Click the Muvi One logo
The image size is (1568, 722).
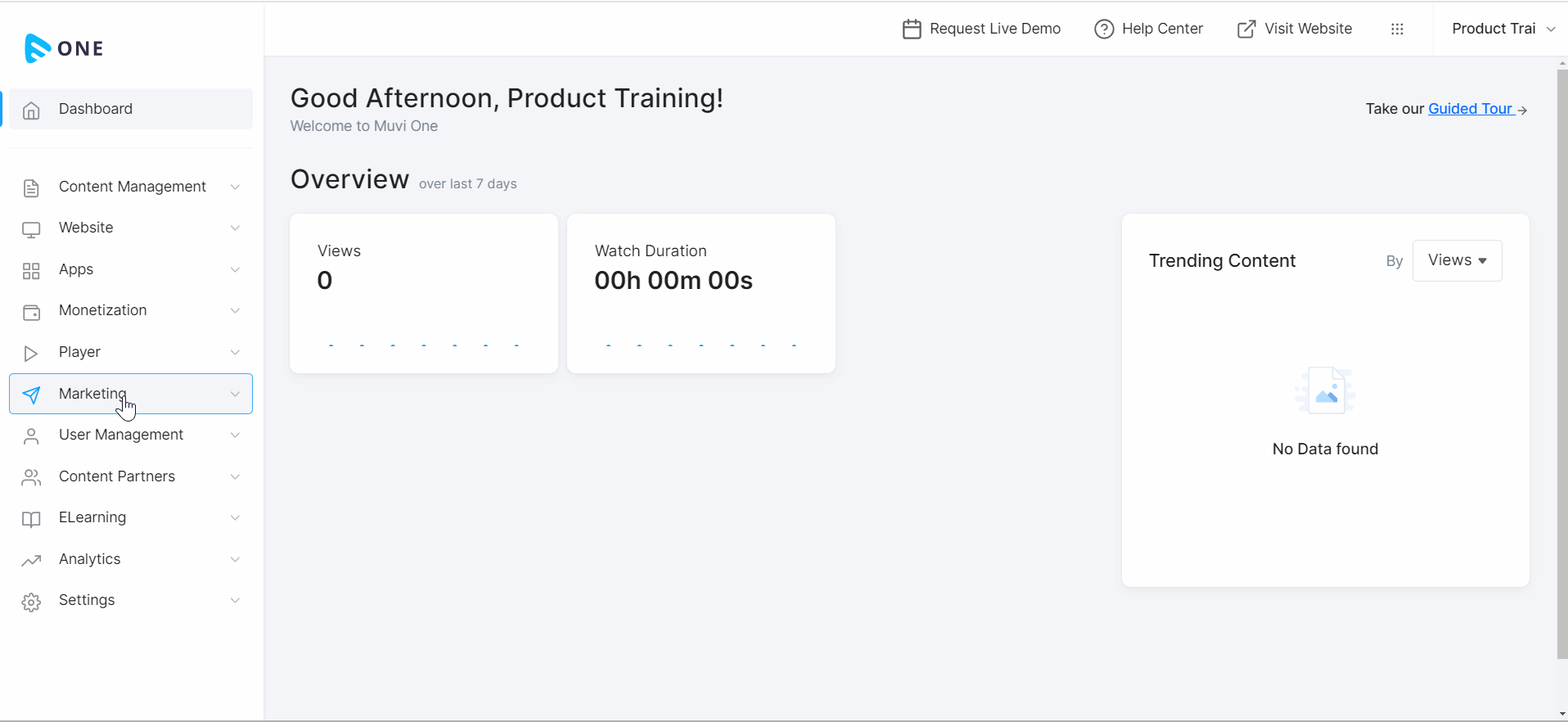64,48
